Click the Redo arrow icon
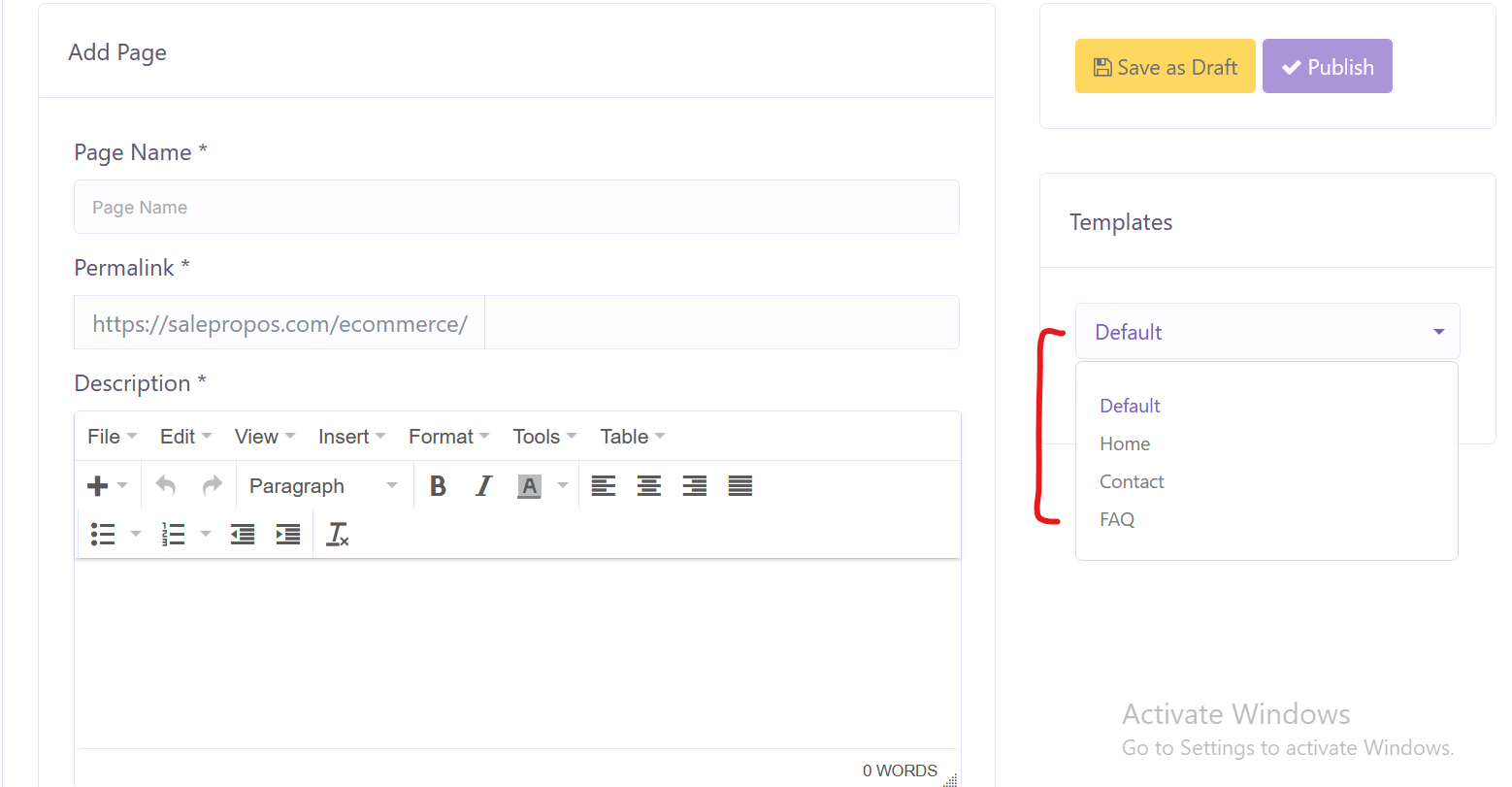 point(213,486)
